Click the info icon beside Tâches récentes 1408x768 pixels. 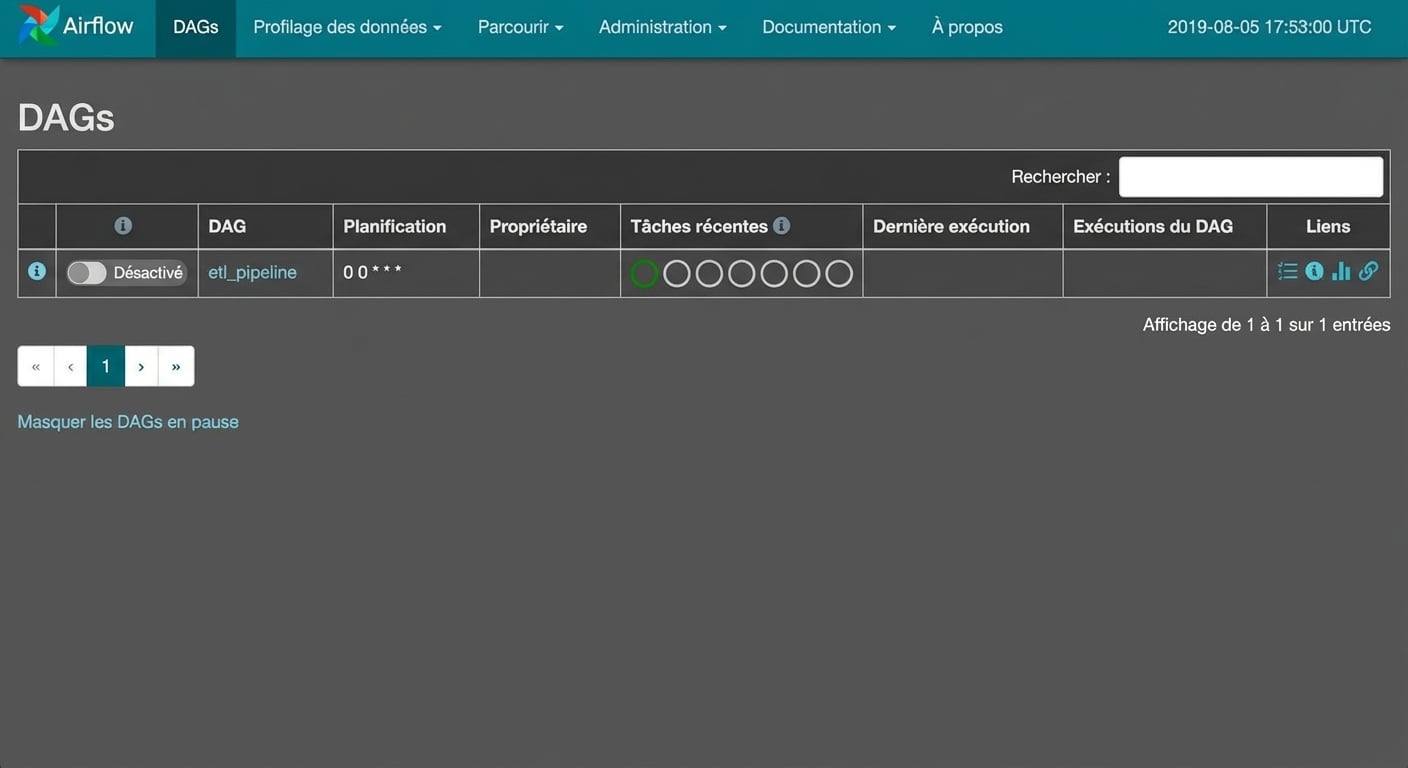click(782, 226)
